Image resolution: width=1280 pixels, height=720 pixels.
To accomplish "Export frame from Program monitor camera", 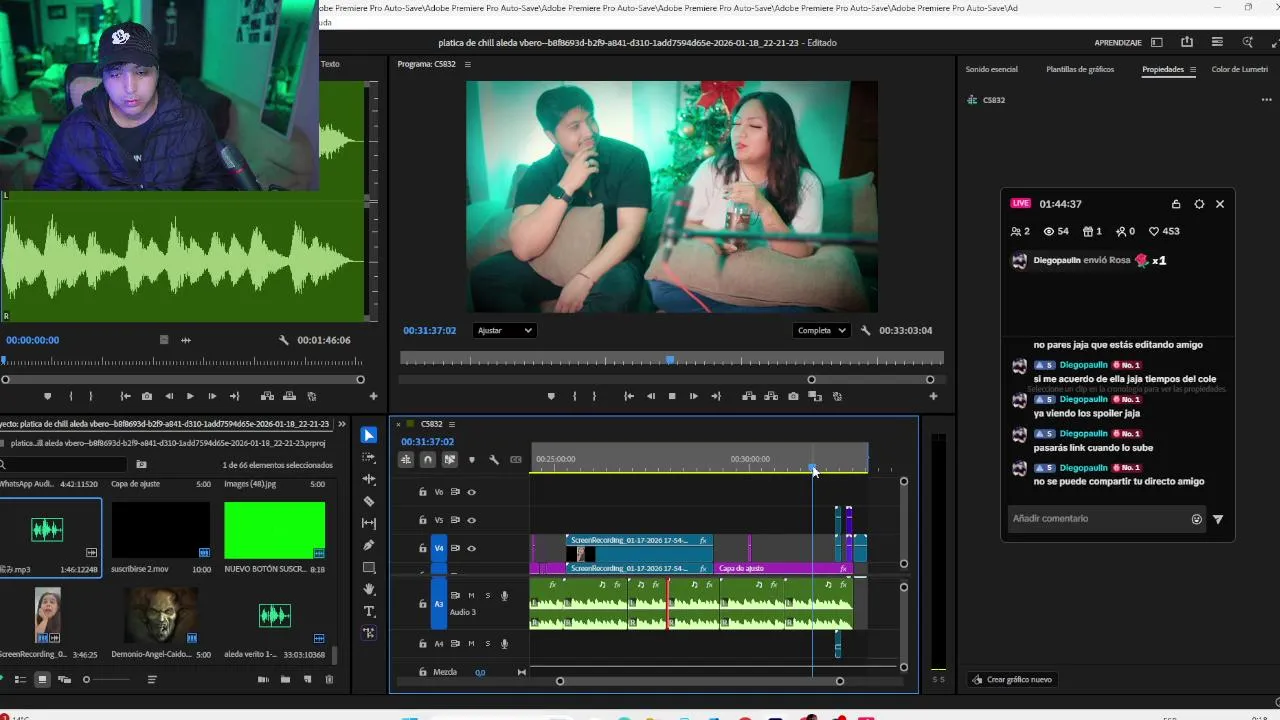I will pyautogui.click(x=793, y=396).
